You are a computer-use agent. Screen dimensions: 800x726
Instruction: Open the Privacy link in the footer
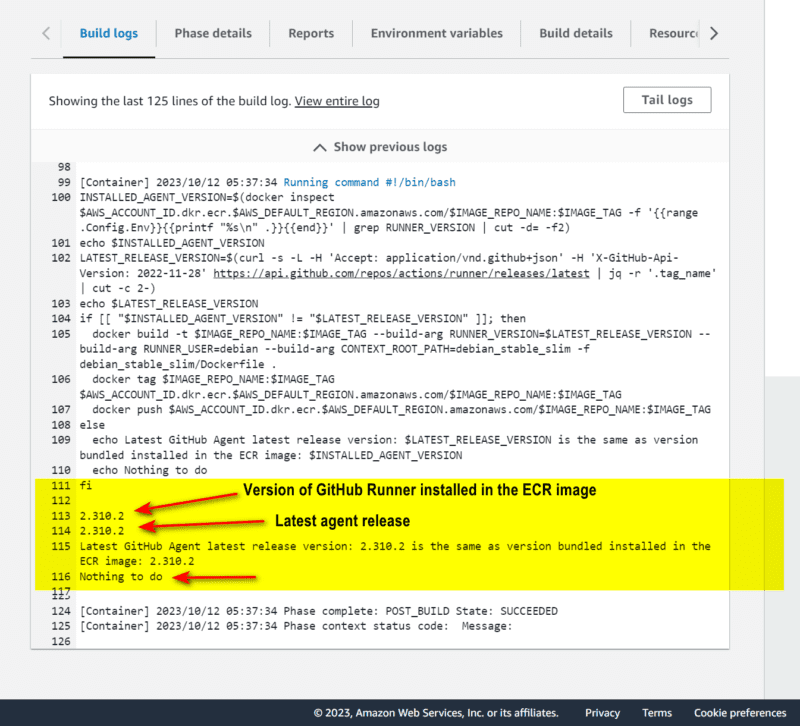[602, 713]
